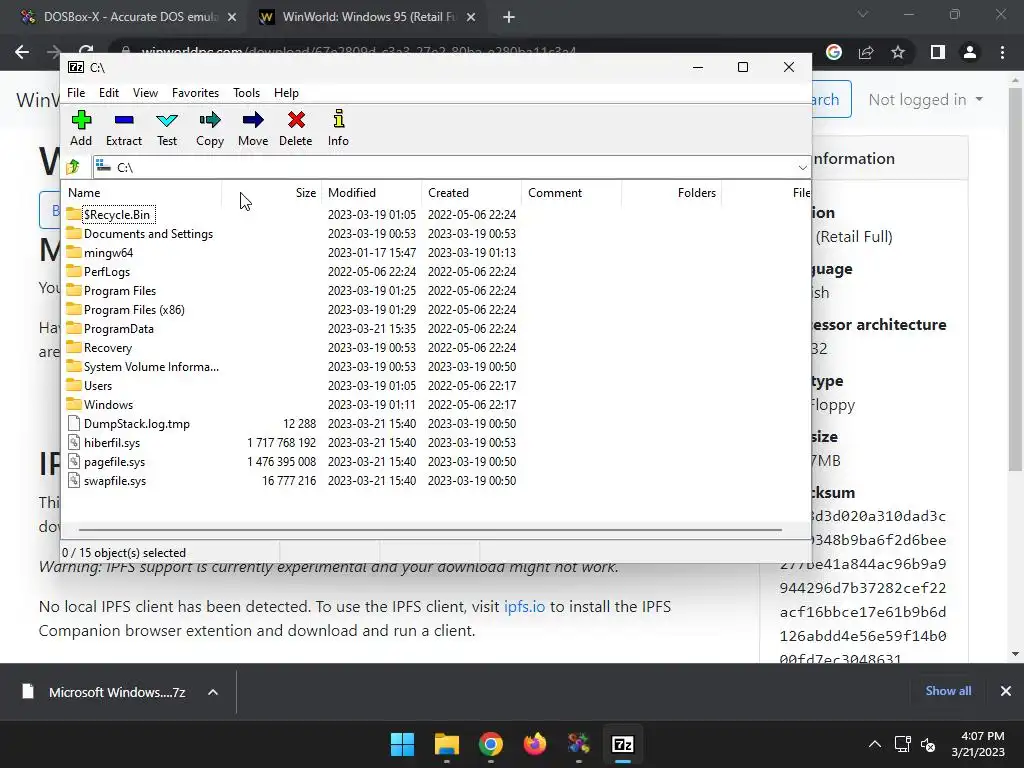1024x768 pixels.
Task: Expand the C:\ address path dropdown
Action: (x=802, y=168)
